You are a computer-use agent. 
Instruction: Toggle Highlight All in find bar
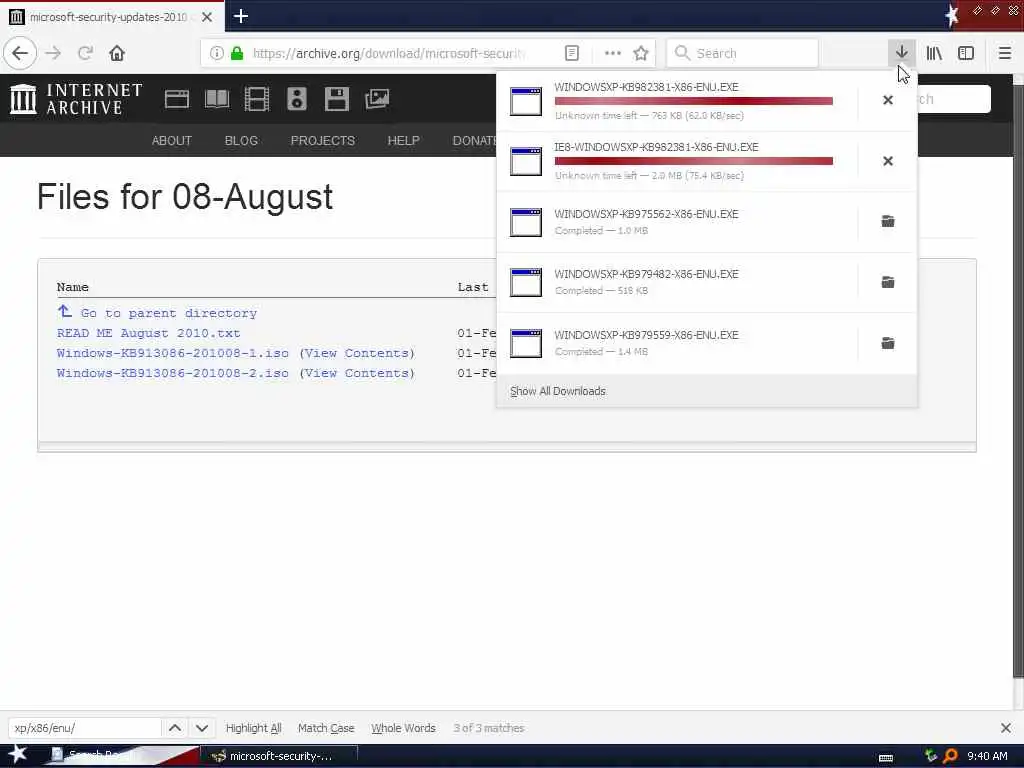click(x=253, y=728)
